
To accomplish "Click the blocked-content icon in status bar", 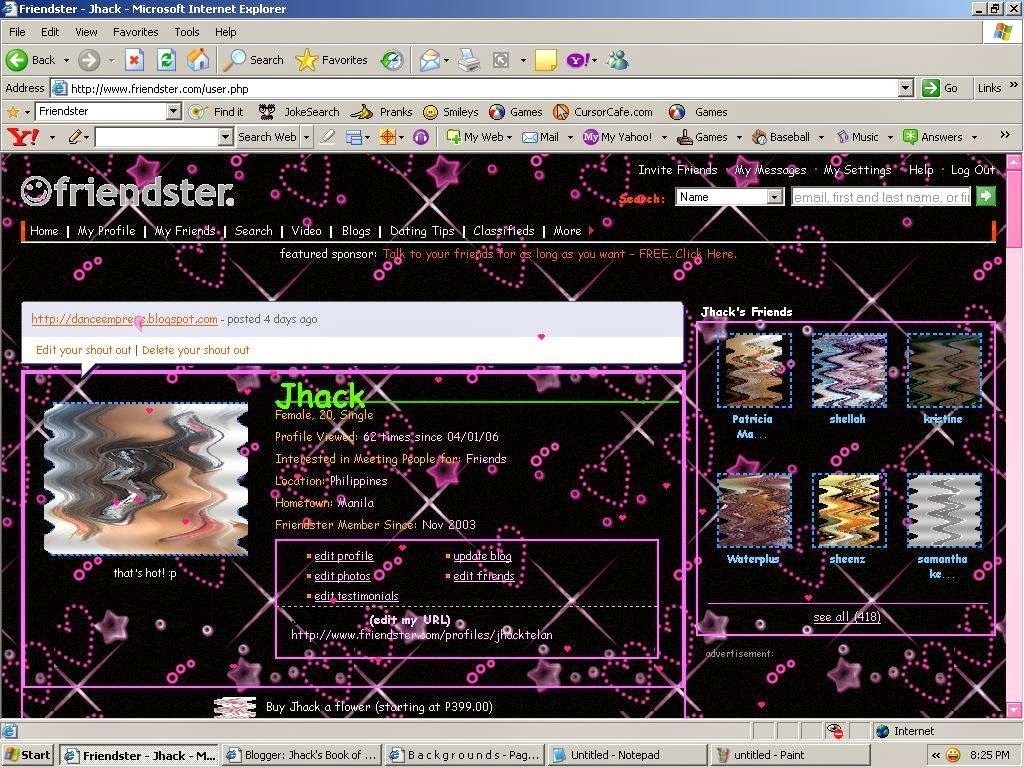I will tap(835, 731).
